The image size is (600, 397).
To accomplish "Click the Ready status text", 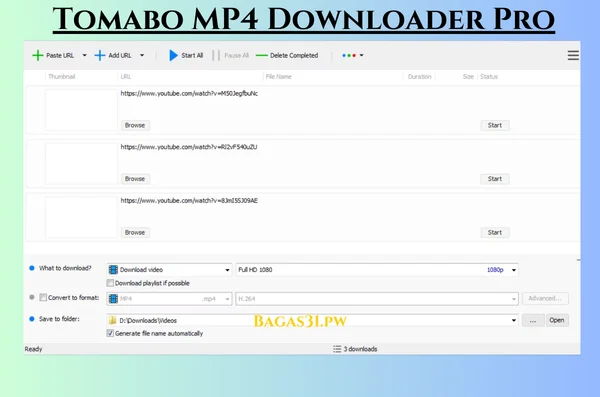I will (33, 349).
